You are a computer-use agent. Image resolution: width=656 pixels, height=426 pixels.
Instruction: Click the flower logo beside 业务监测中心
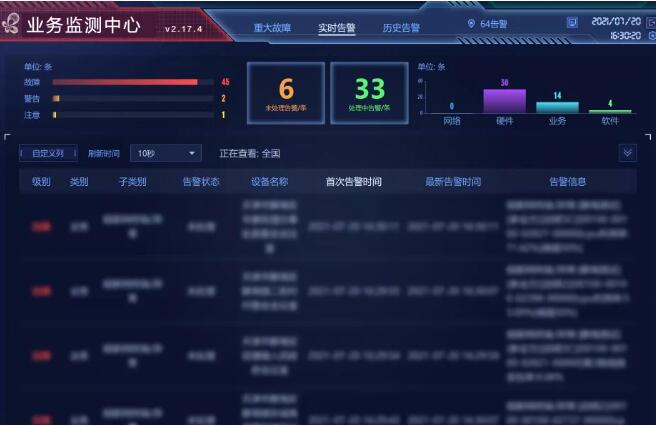click(x=10, y=24)
